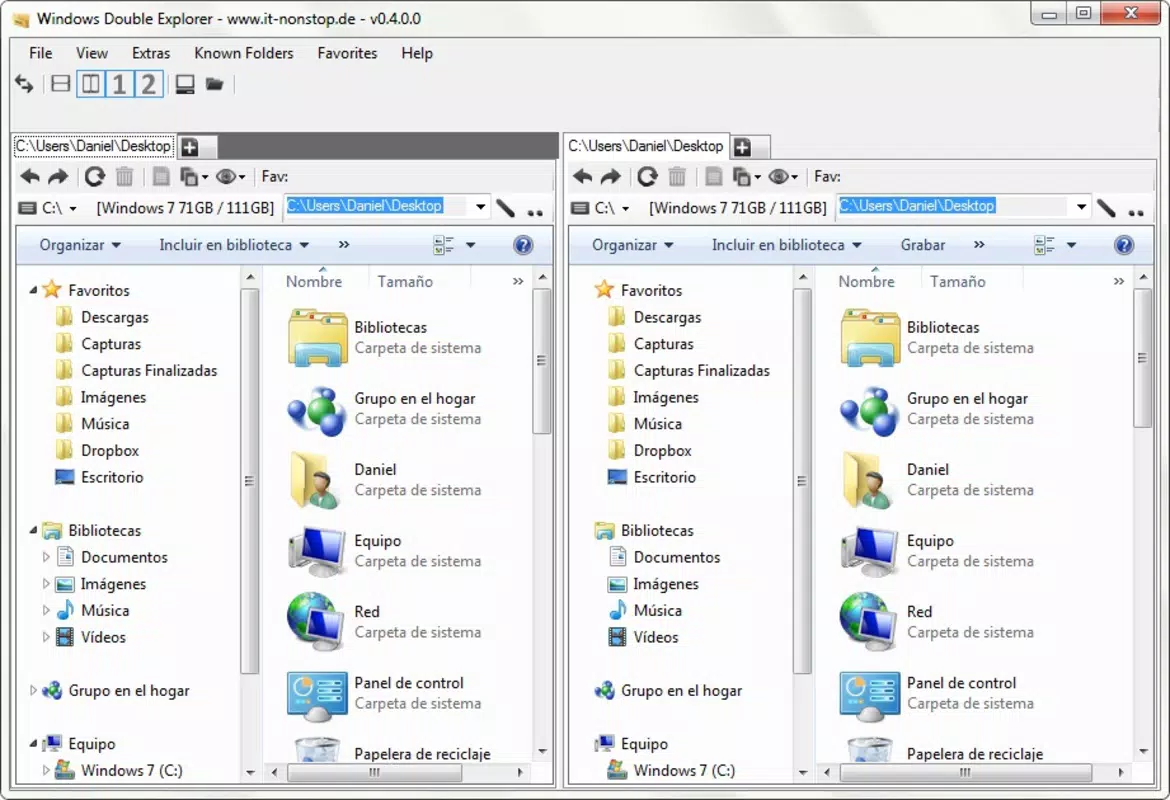
Task: Select the left pane C:\Users\Daniel\Desktop tab
Action: coord(93,146)
